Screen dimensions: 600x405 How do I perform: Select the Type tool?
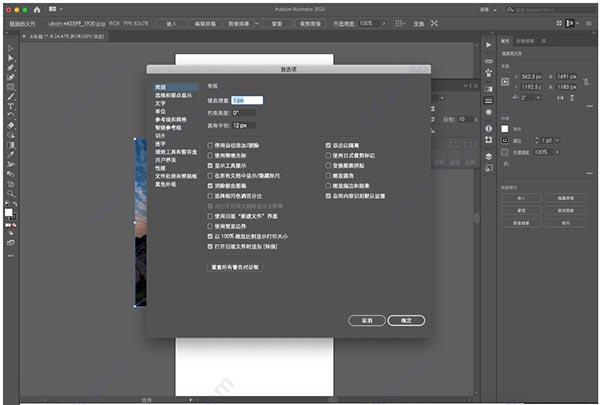(10, 105)
